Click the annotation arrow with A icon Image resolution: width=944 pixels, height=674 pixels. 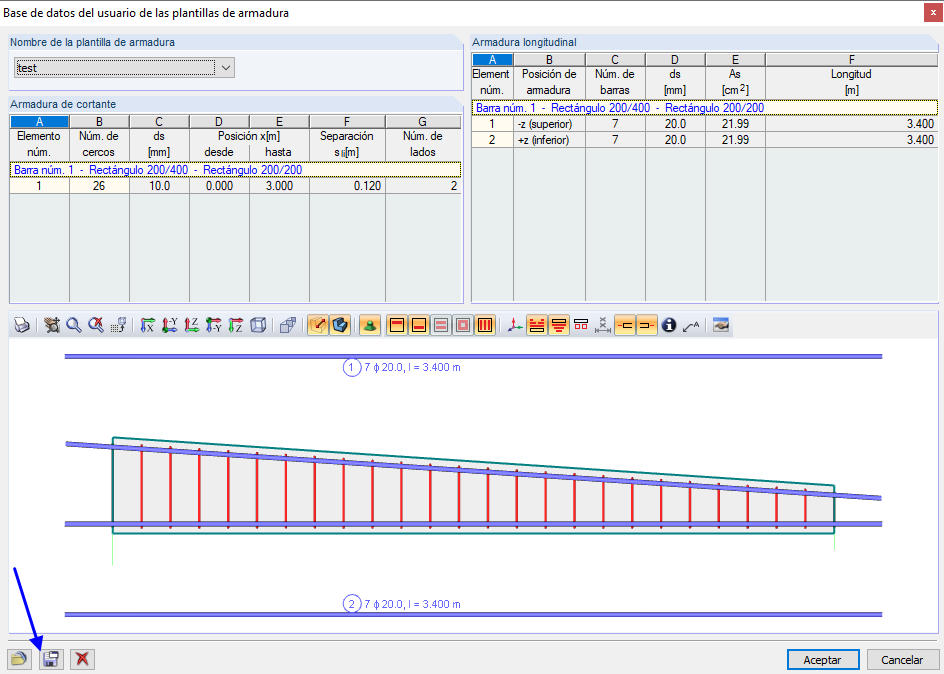(x=691, y=326)
